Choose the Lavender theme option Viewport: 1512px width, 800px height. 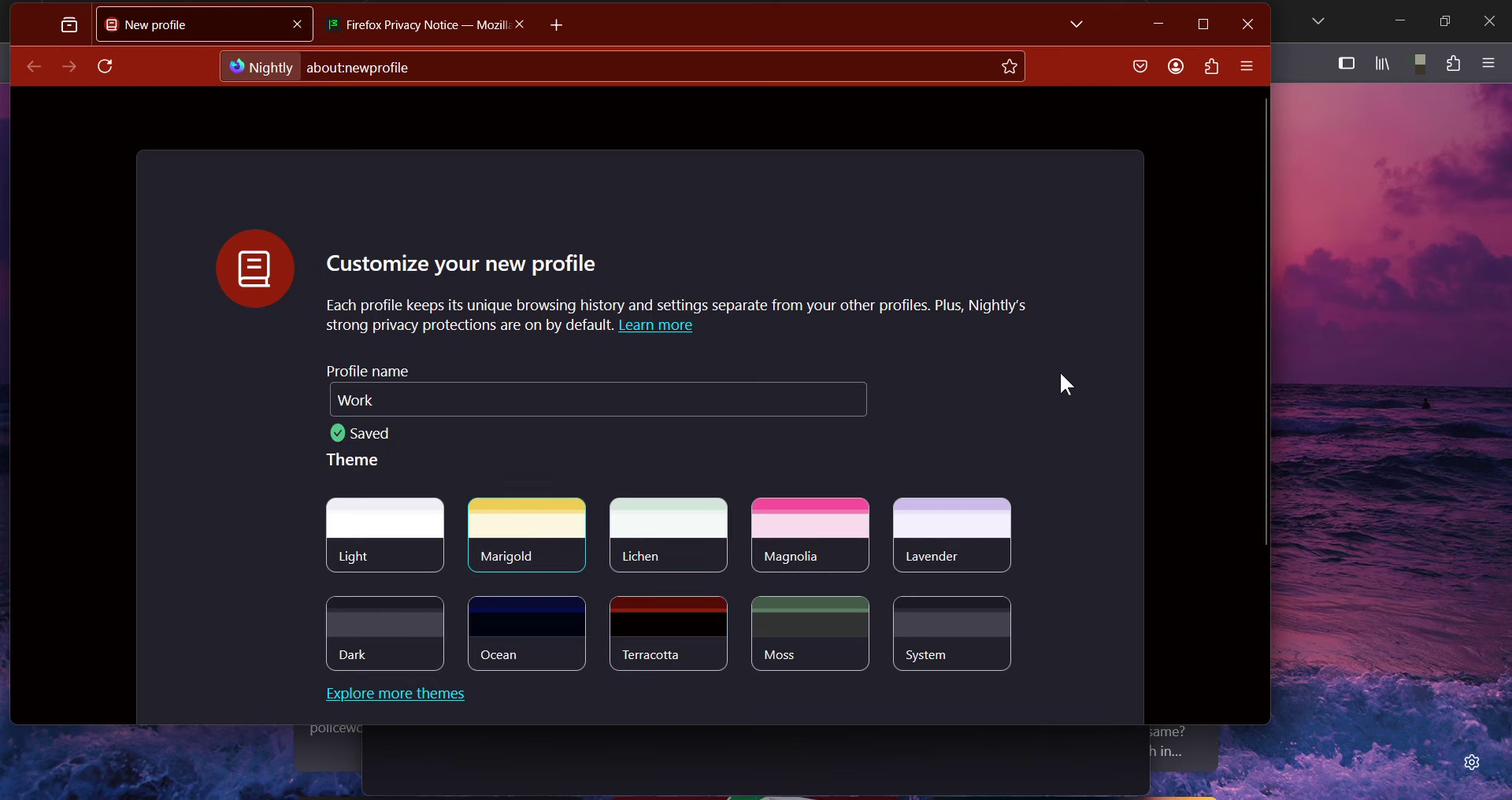pyautogui.click(x=952, y=535)
